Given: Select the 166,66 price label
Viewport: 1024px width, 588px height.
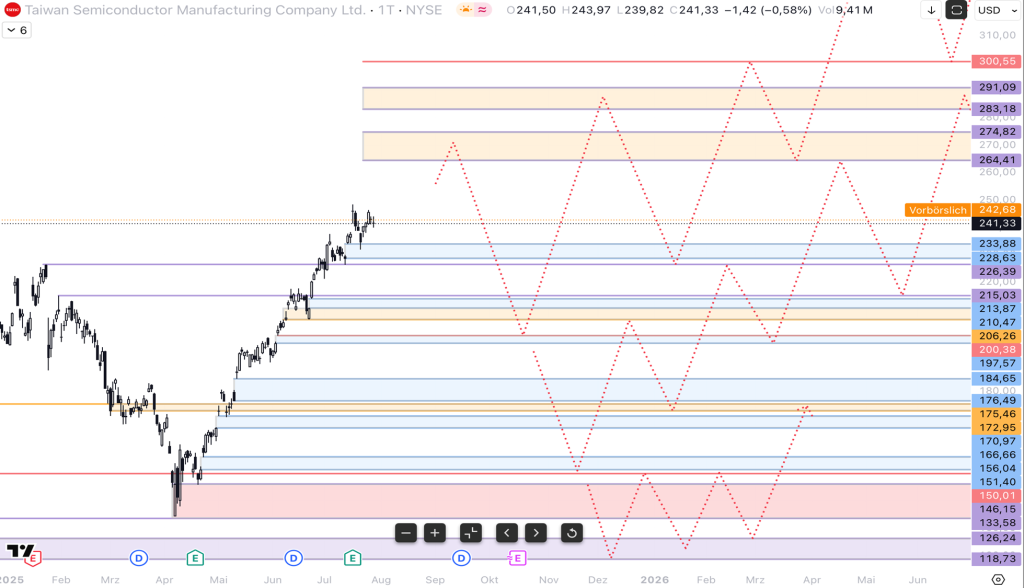Looking at the screenshot, I should [997, 455].
